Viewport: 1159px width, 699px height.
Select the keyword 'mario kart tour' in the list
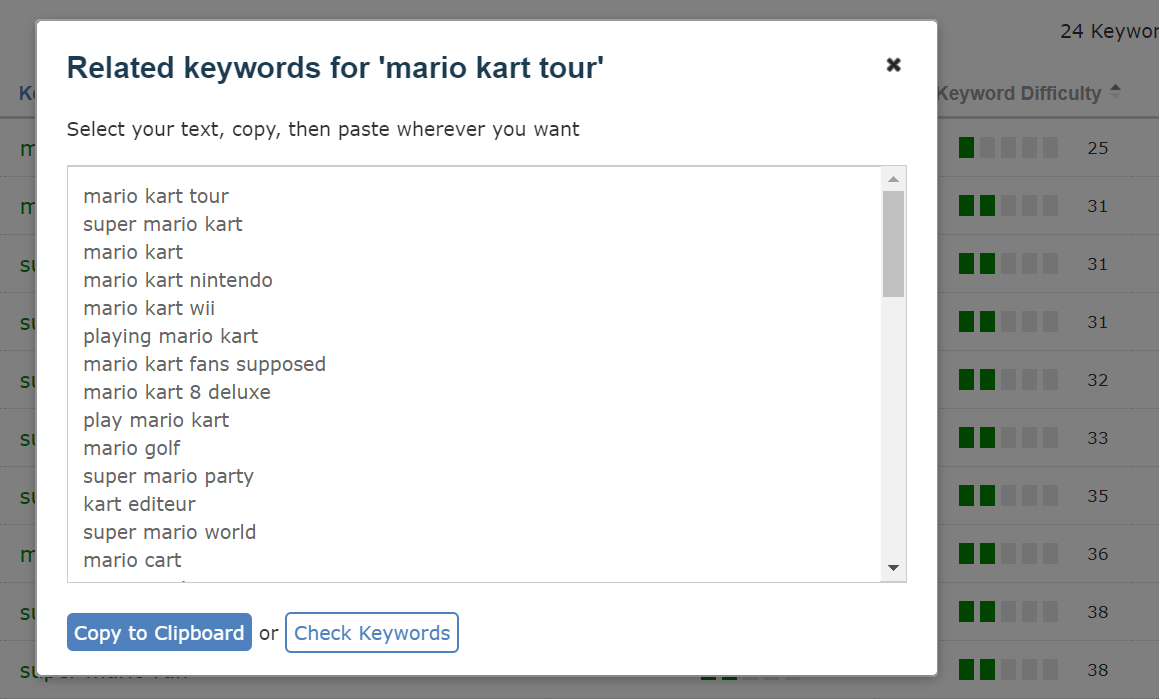click(x=155, y=196)
